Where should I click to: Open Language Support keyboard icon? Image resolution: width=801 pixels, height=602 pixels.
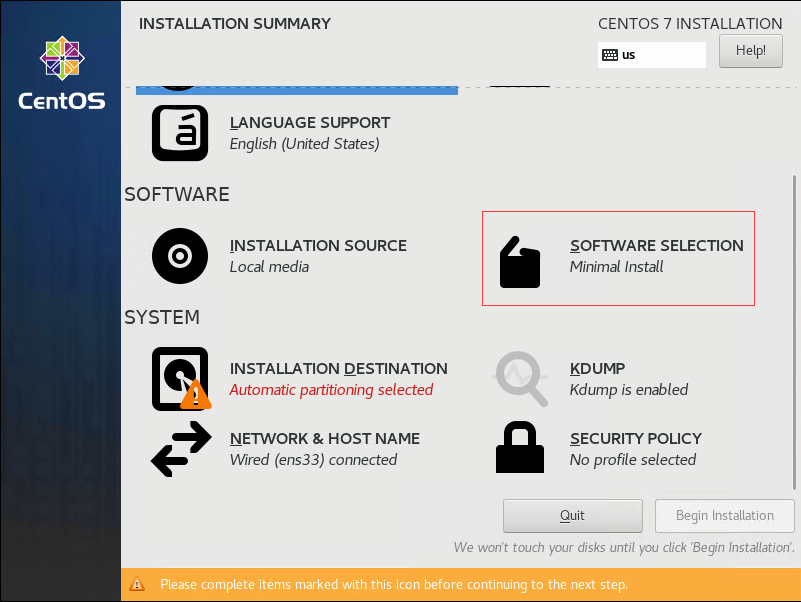(x=180, y=133)
